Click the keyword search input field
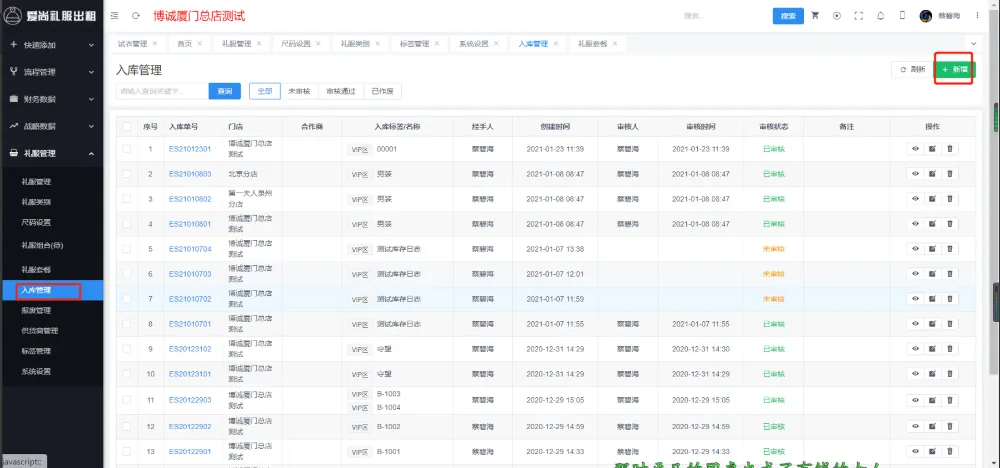This screenshot has width=1000, height=468. (x=162, y=91)
